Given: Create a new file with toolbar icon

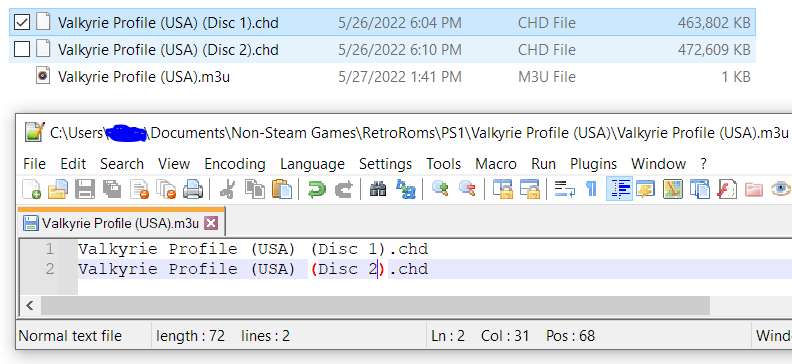Looking at the screenshot, I should (x=31, y=190).
